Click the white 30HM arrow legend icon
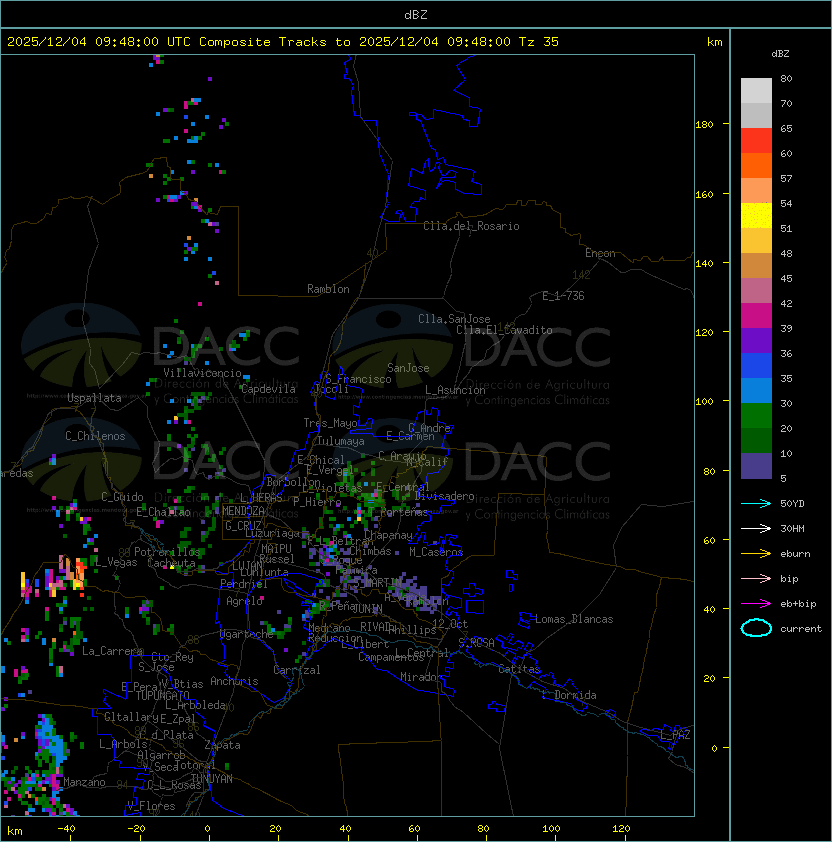 [756, 528]
